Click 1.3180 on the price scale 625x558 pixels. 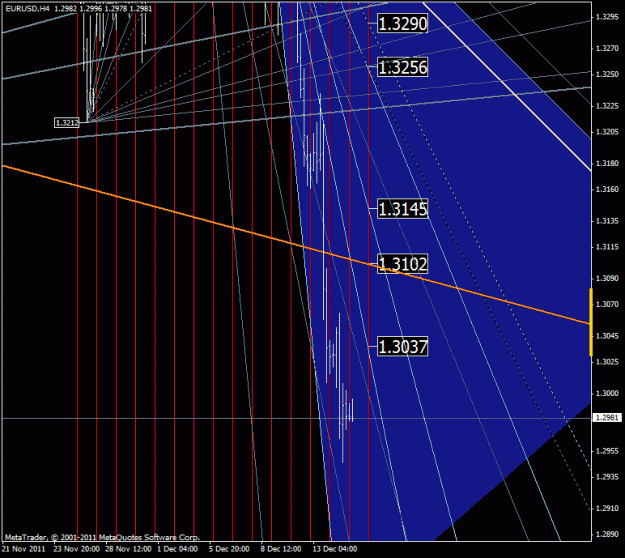coord(607,163)
